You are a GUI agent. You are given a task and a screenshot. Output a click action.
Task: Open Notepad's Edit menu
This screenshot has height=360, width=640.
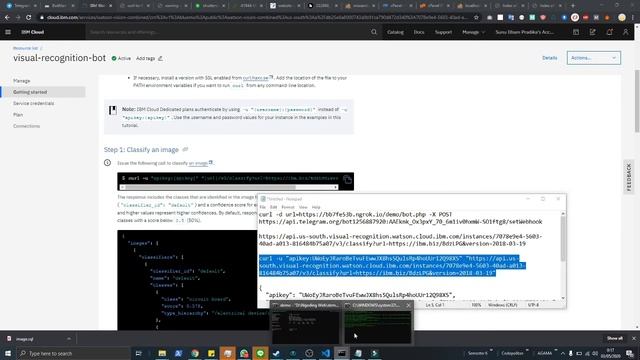273,207
